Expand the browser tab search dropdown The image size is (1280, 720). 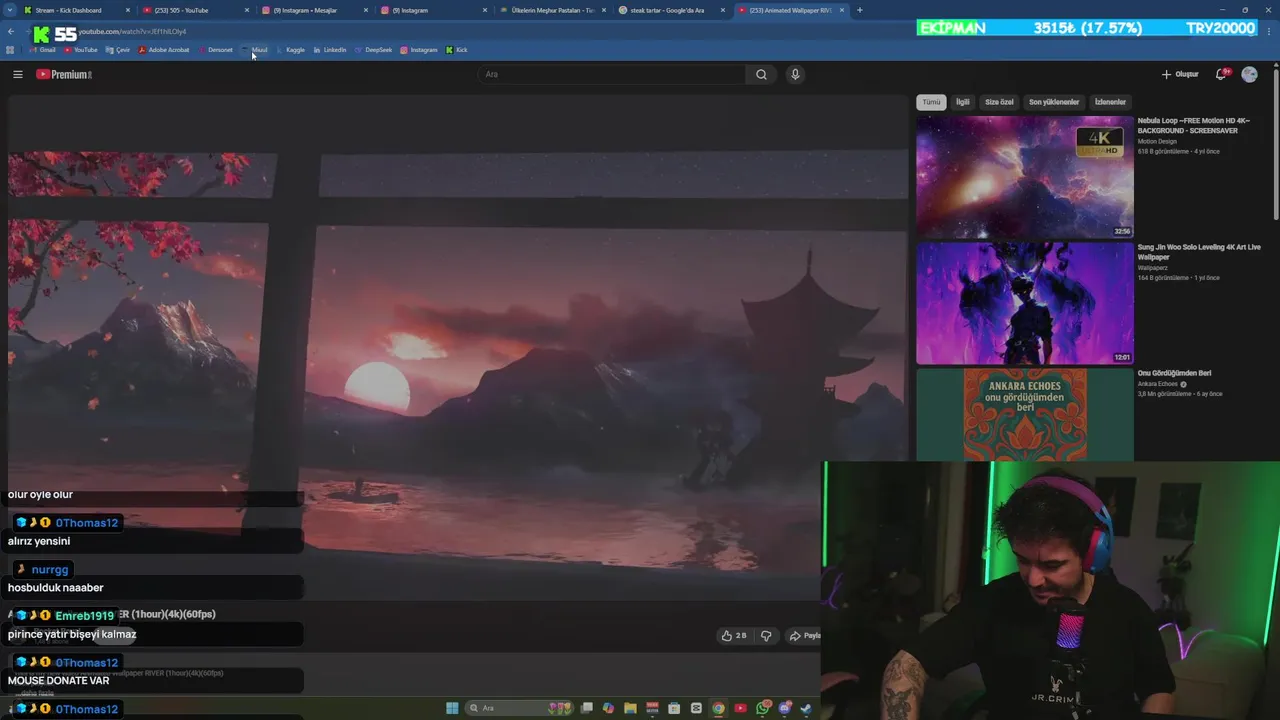pos(8,10)
